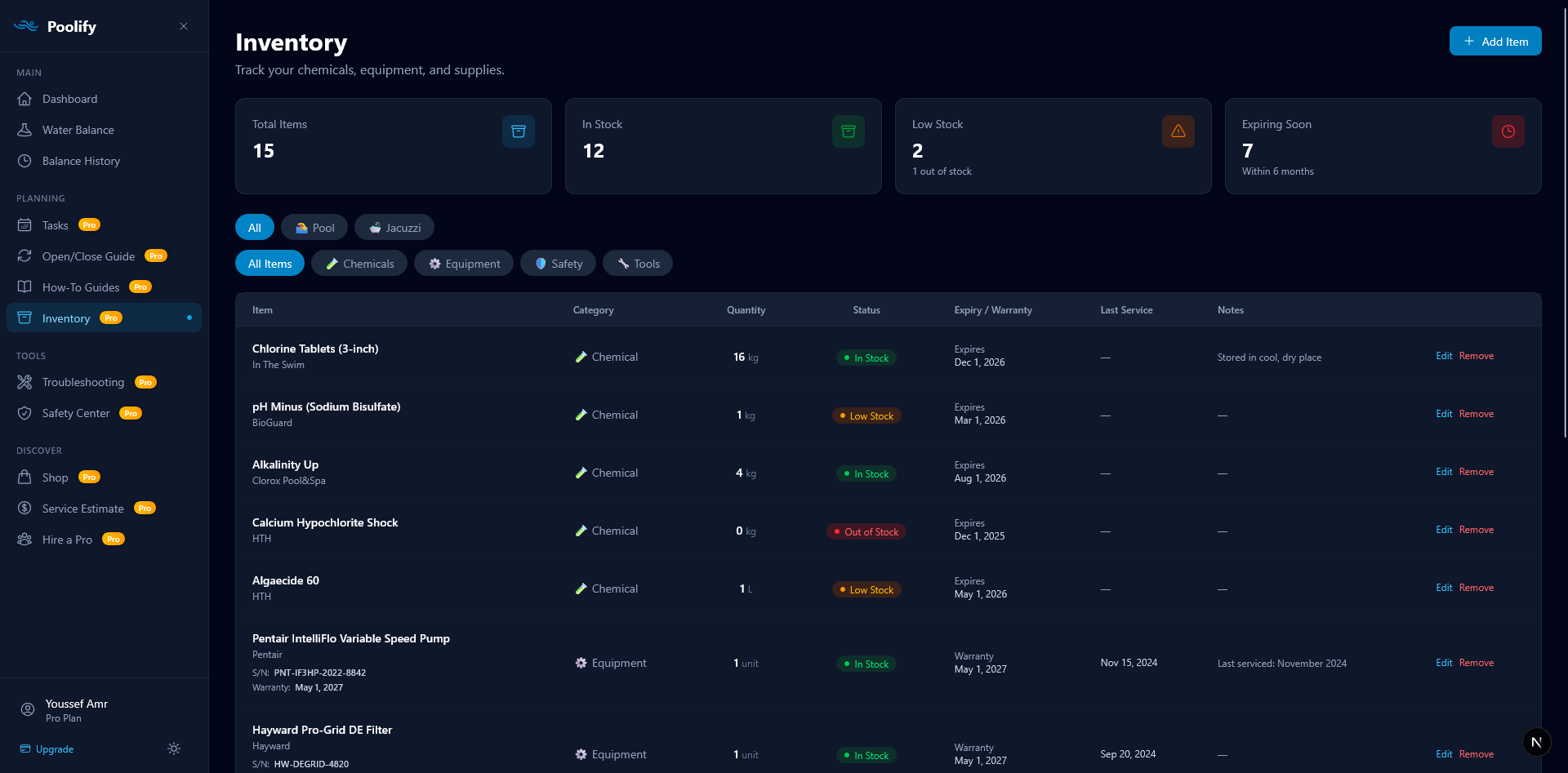The height and width of the screenshot is (773, 1568).
Task: Click the Youssef Amr user avatar icon
Action: pos(28,709)
